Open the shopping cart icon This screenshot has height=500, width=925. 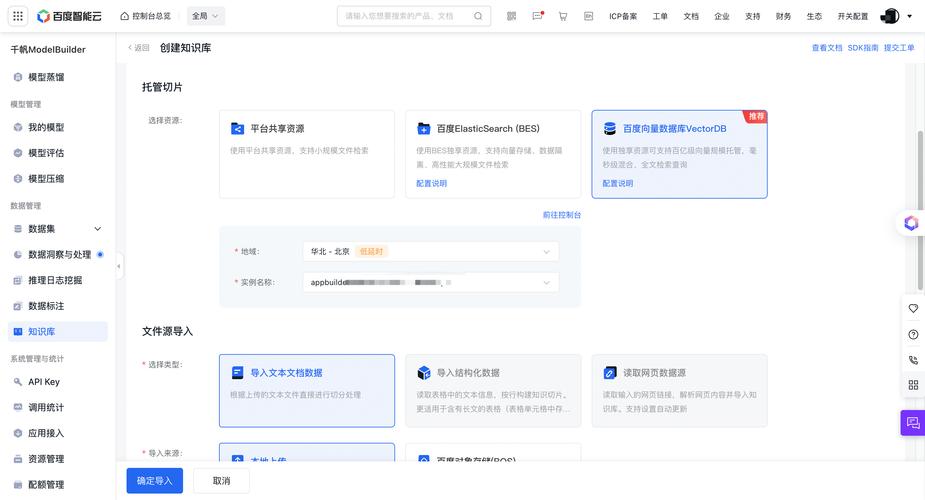563,16
